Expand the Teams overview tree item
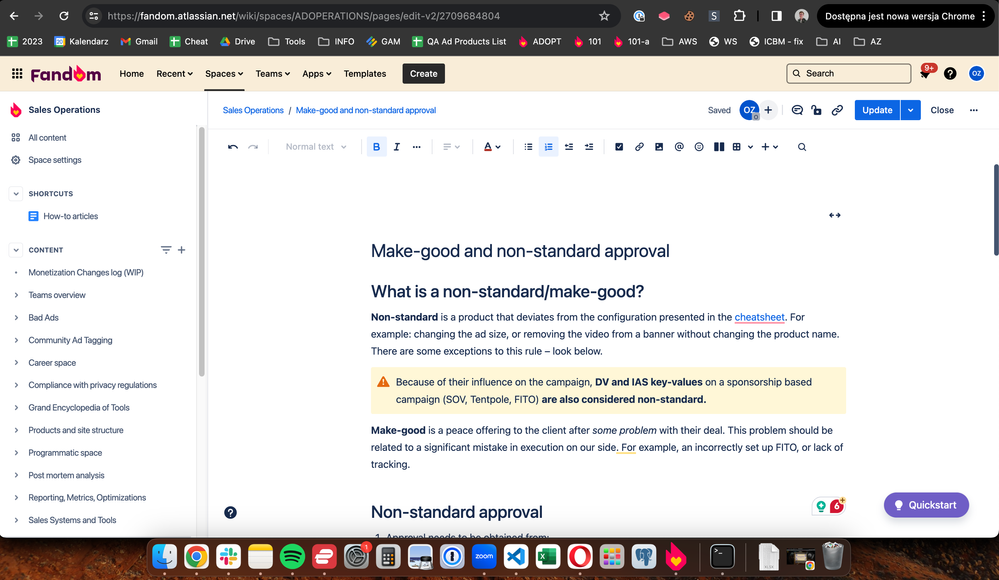 click(16, 295)
